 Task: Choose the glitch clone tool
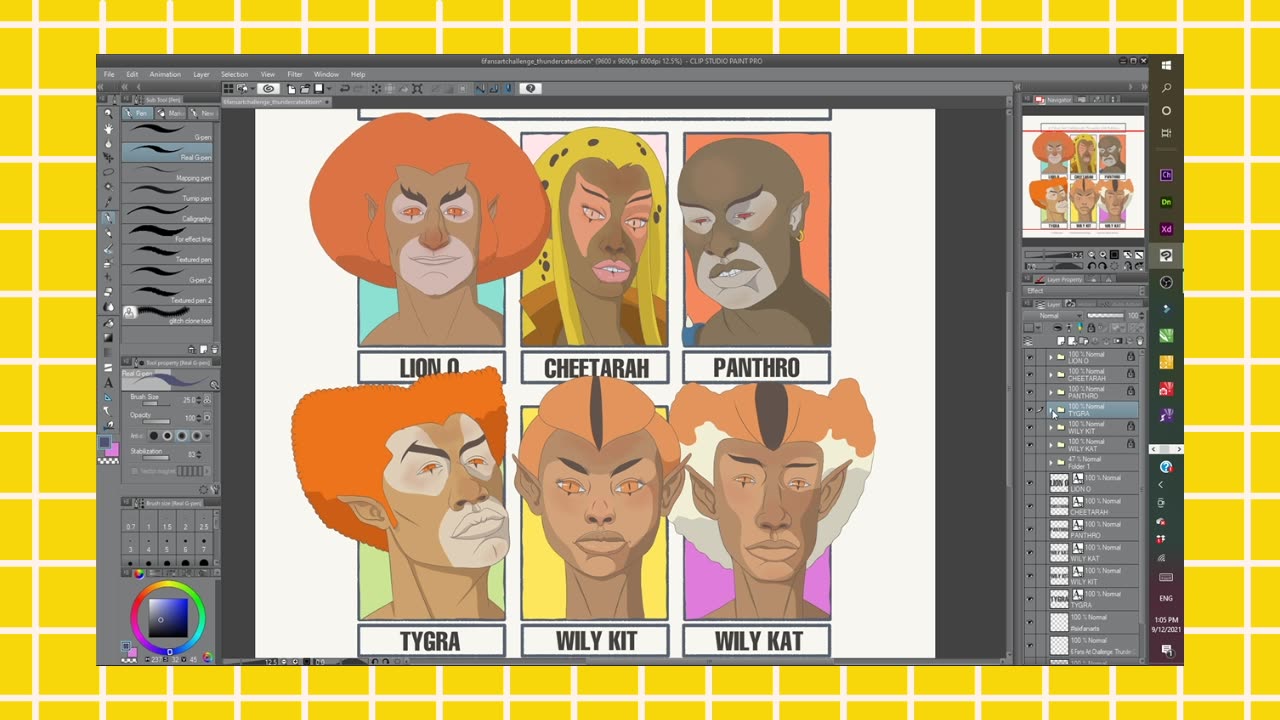167,314
